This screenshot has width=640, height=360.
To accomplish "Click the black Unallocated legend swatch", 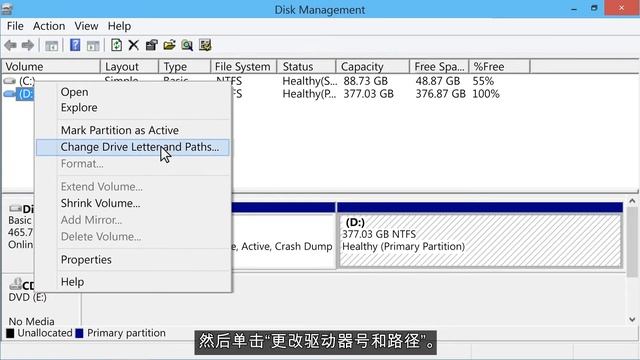I will point(10,333).
